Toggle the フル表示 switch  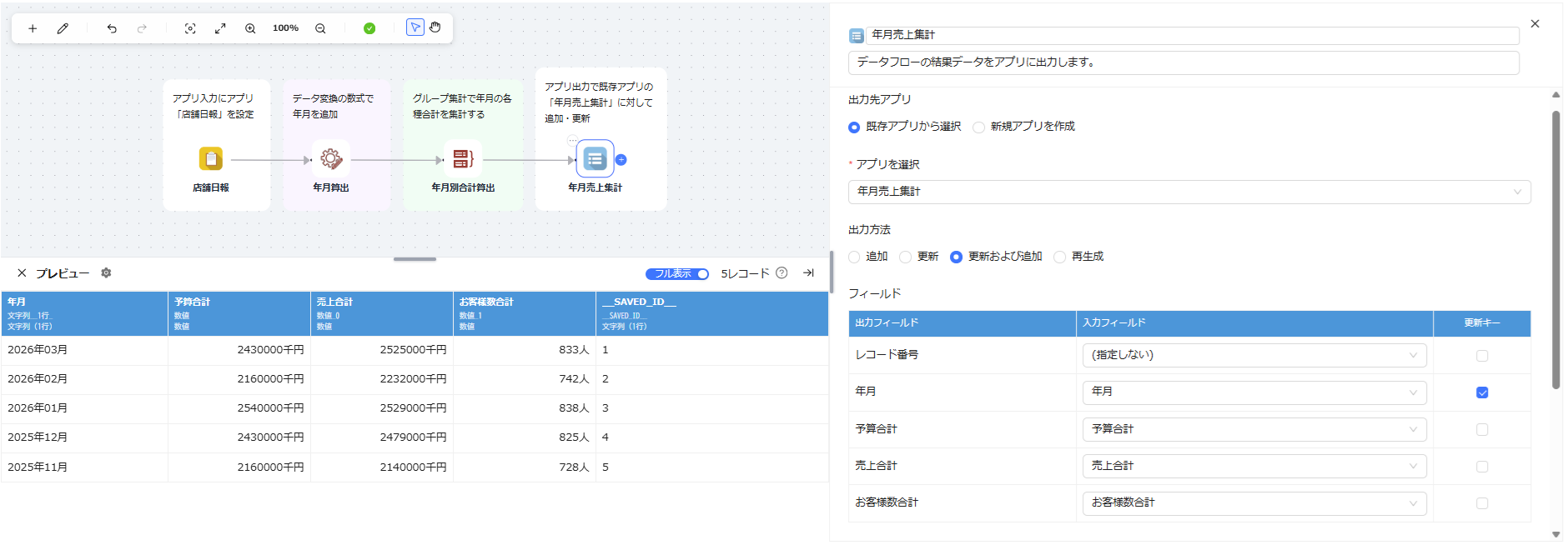click(x=677, y=273)
